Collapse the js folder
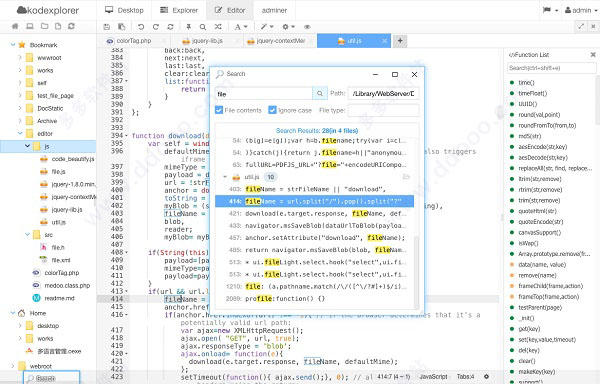 coord(27,146)
